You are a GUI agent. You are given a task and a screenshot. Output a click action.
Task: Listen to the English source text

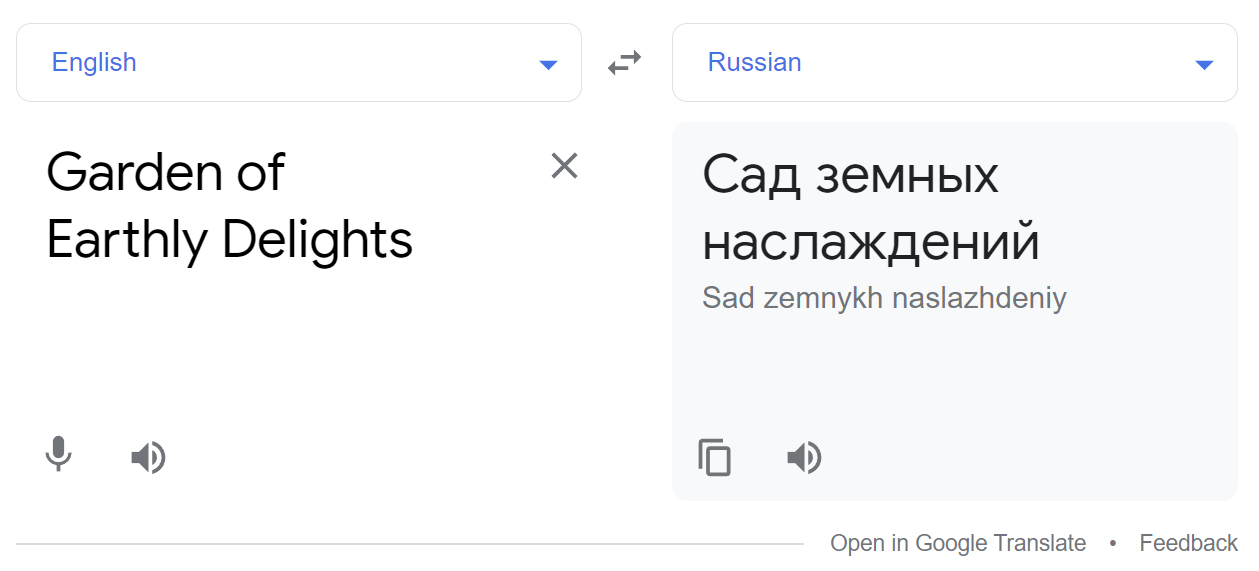(148, 458)
